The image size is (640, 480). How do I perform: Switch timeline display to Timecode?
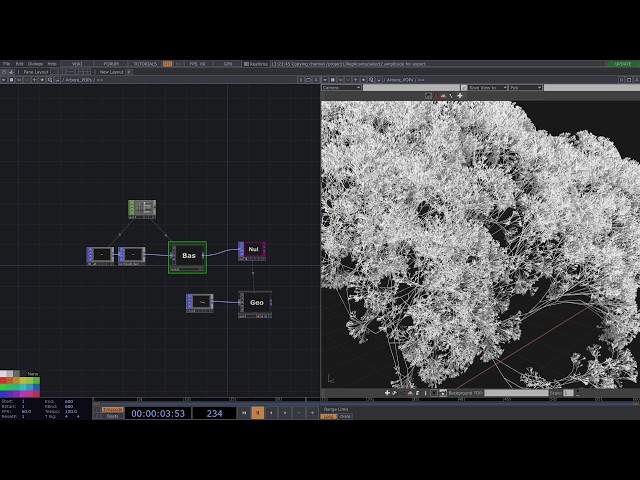[x=113, y=409]
